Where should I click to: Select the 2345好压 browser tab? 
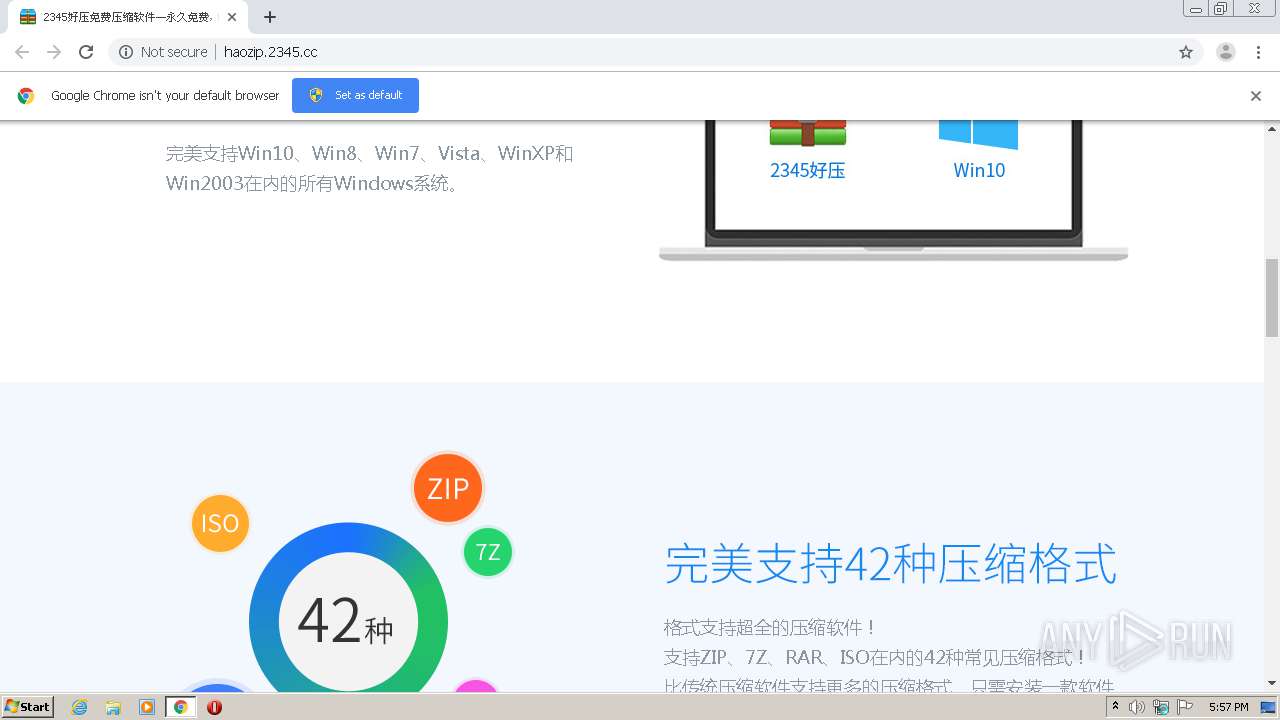127,17
